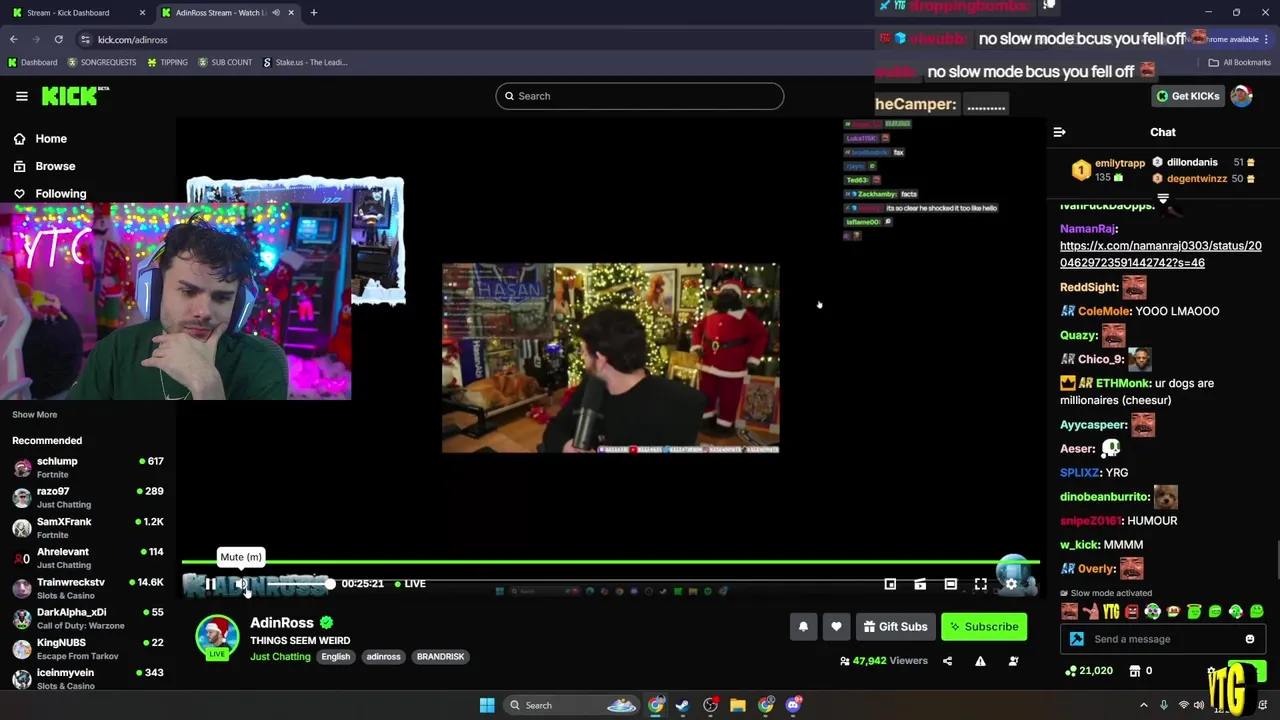Mute the stream audio

point(241,584)
